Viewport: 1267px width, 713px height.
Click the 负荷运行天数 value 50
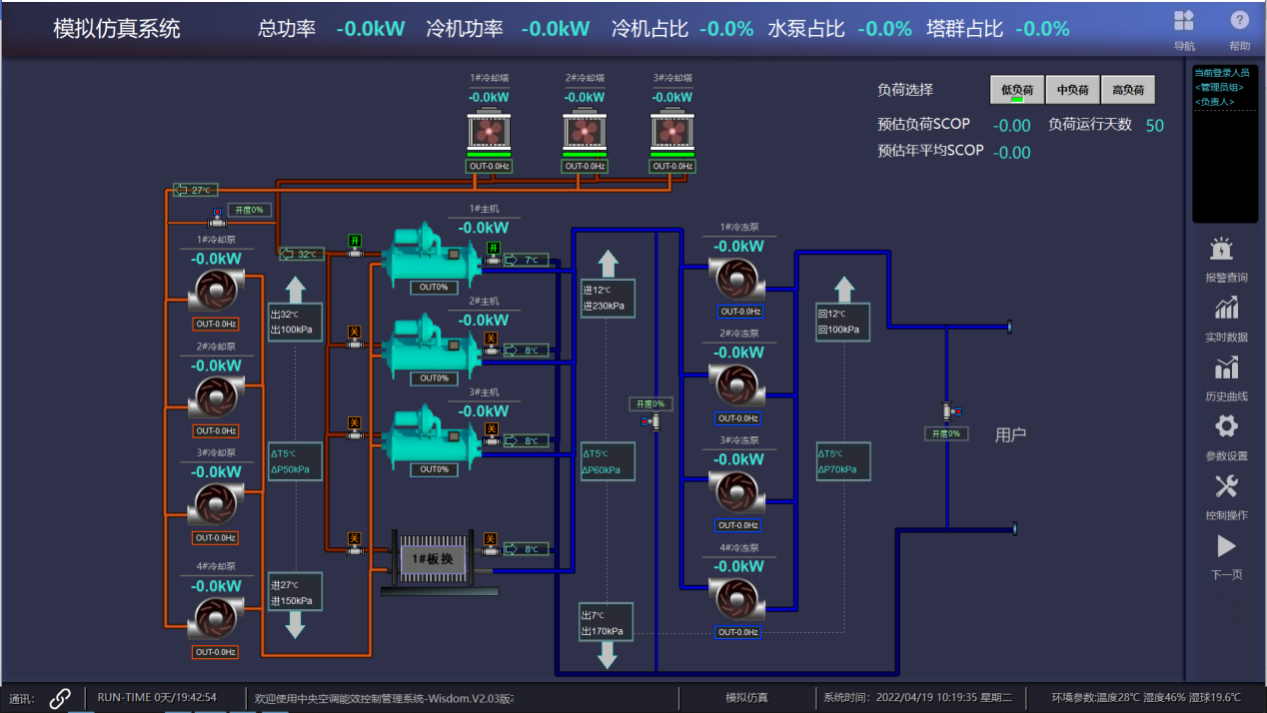pyautogui.click(x=1154, y=125)
